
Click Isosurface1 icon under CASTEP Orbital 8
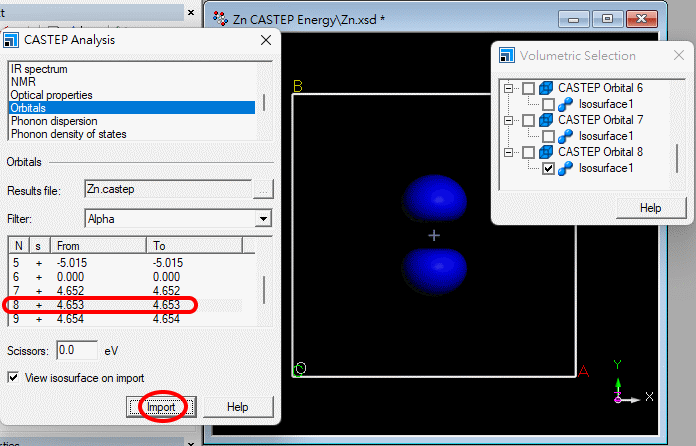click(x=566, y=169)
